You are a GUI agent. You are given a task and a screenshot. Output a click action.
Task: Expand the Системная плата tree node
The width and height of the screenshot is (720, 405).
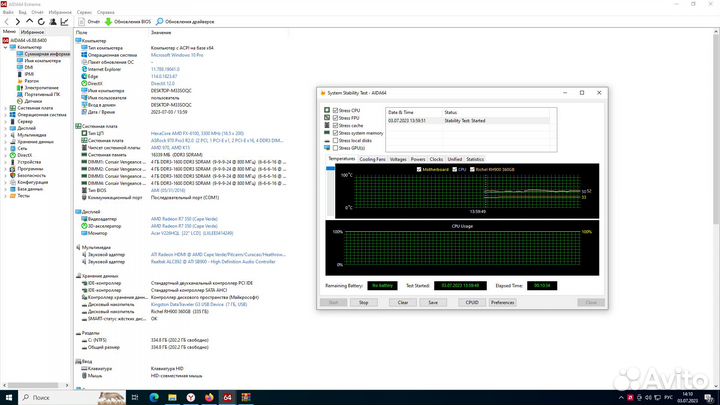click(x=6, y=108)
